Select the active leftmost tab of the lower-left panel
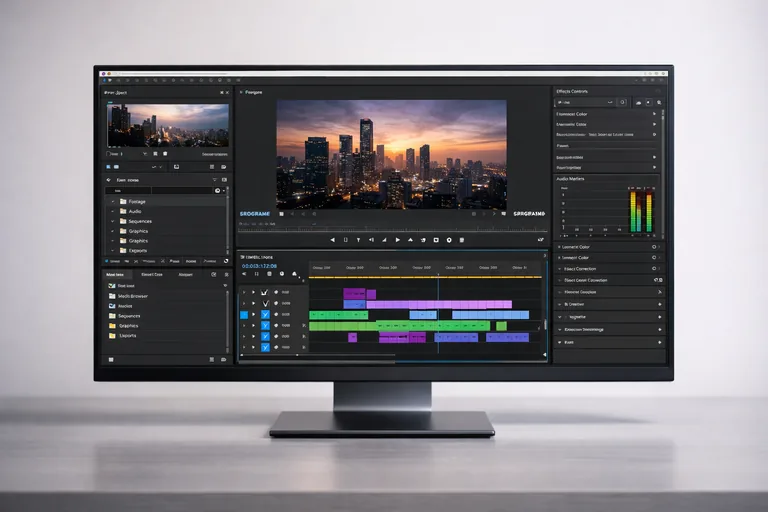 pos(115,274)
